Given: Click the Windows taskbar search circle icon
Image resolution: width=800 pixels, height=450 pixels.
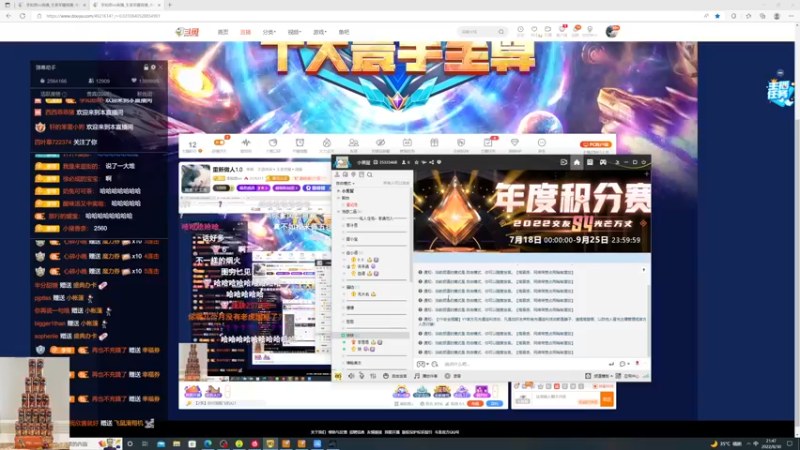Looking at the screenshot, I should (130, 444).
